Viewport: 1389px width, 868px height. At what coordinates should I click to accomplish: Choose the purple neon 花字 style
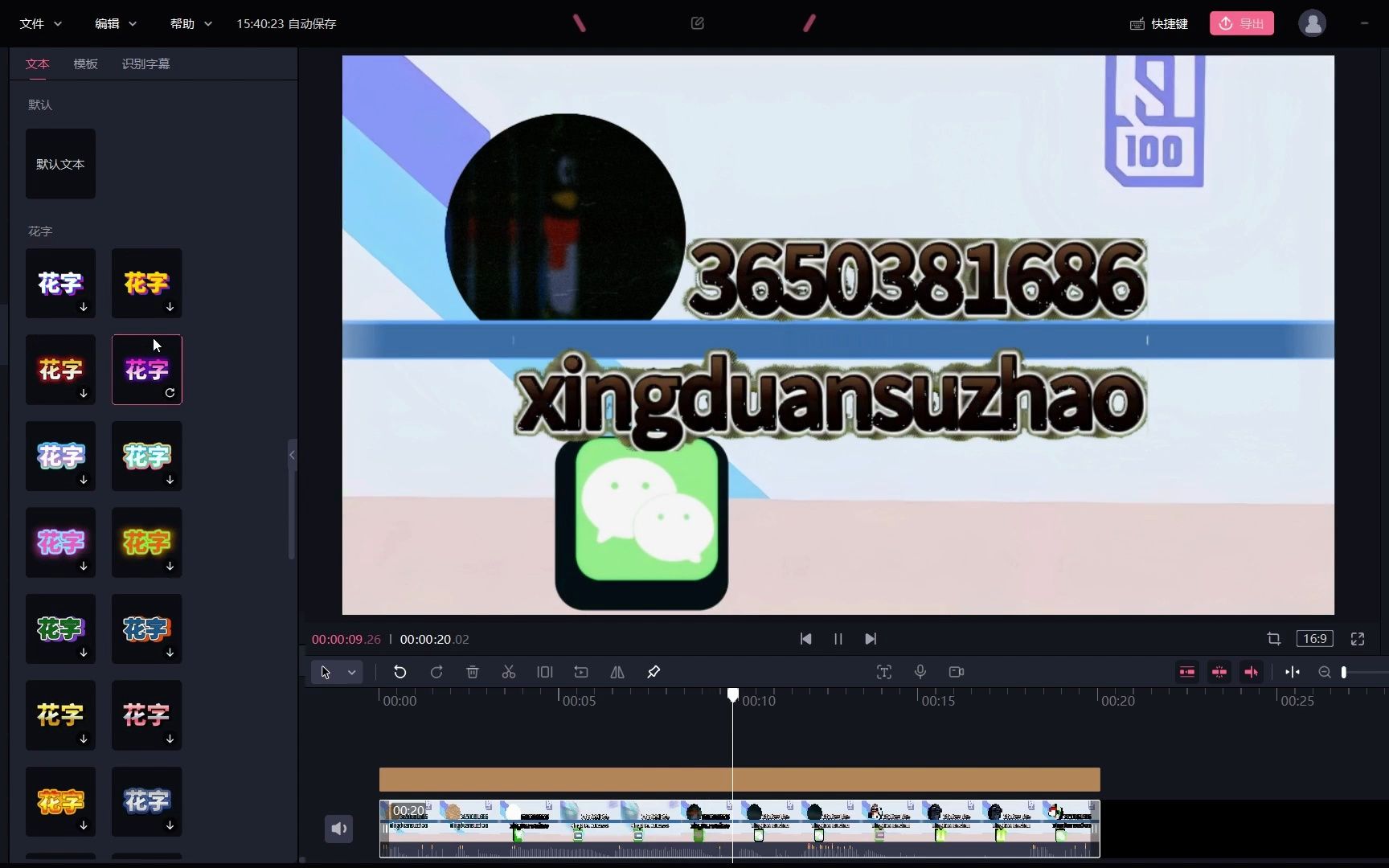(x=60, y=542)
